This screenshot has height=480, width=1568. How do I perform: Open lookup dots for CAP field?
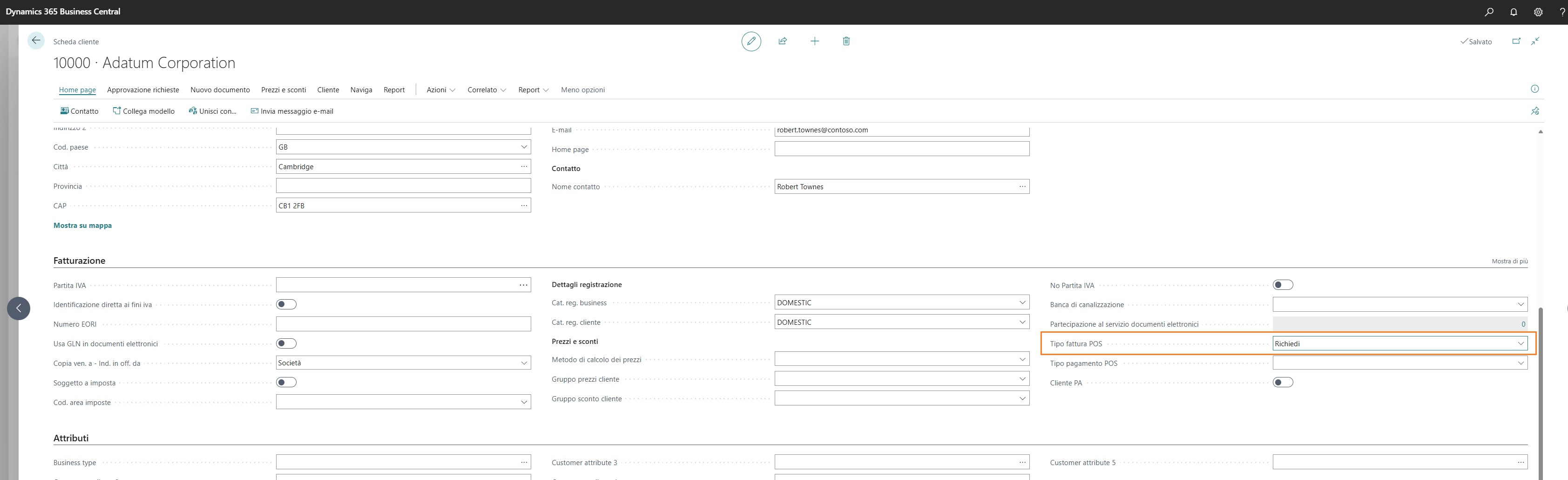point(523,205)
